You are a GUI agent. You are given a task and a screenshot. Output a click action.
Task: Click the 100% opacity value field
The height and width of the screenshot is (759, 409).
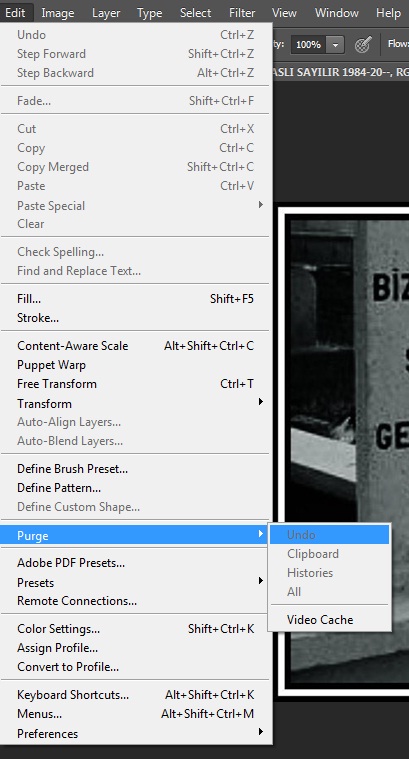point(308,45)
